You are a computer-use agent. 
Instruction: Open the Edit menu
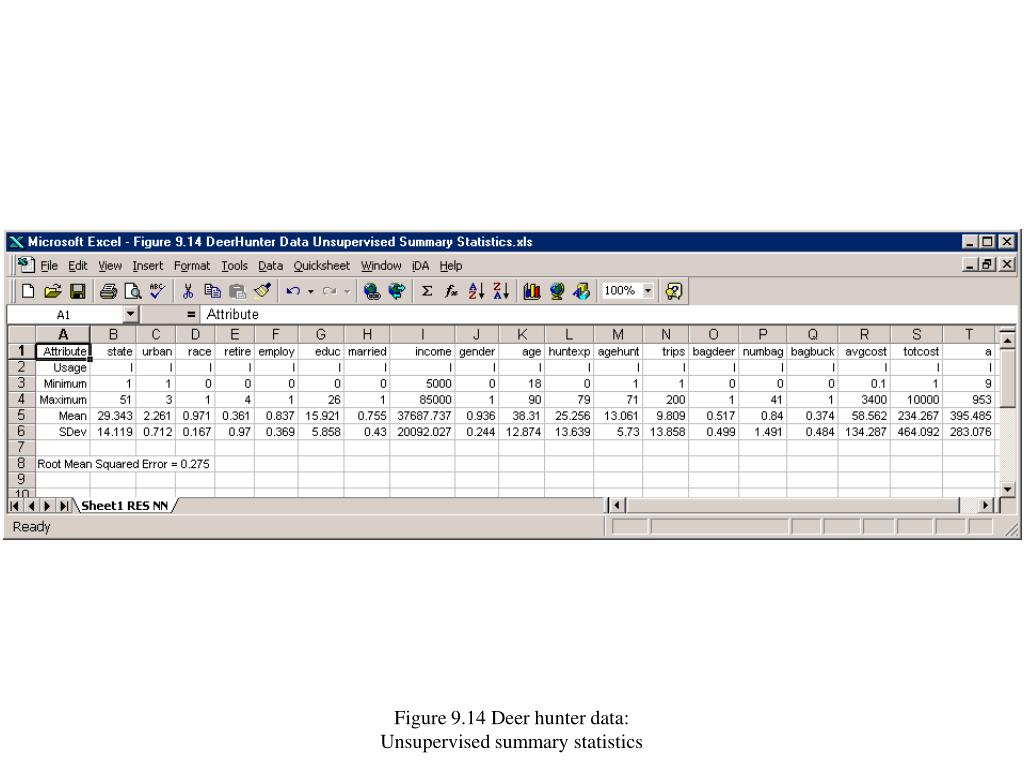point(78,266)
